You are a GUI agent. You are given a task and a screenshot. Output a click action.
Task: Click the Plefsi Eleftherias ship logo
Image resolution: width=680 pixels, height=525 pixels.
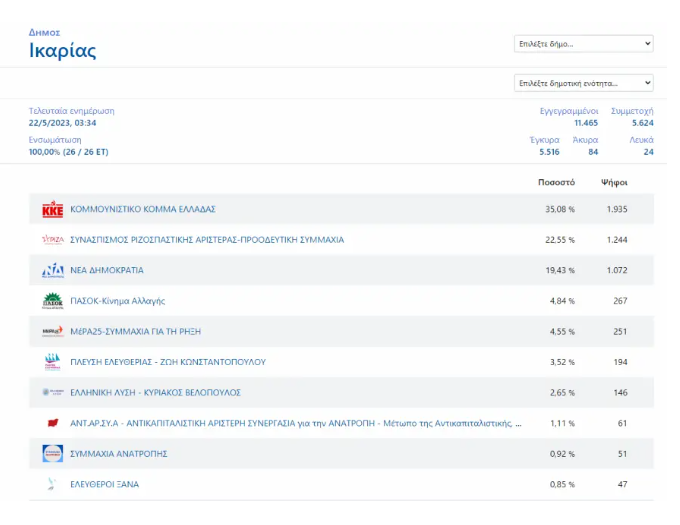(52, 362)
